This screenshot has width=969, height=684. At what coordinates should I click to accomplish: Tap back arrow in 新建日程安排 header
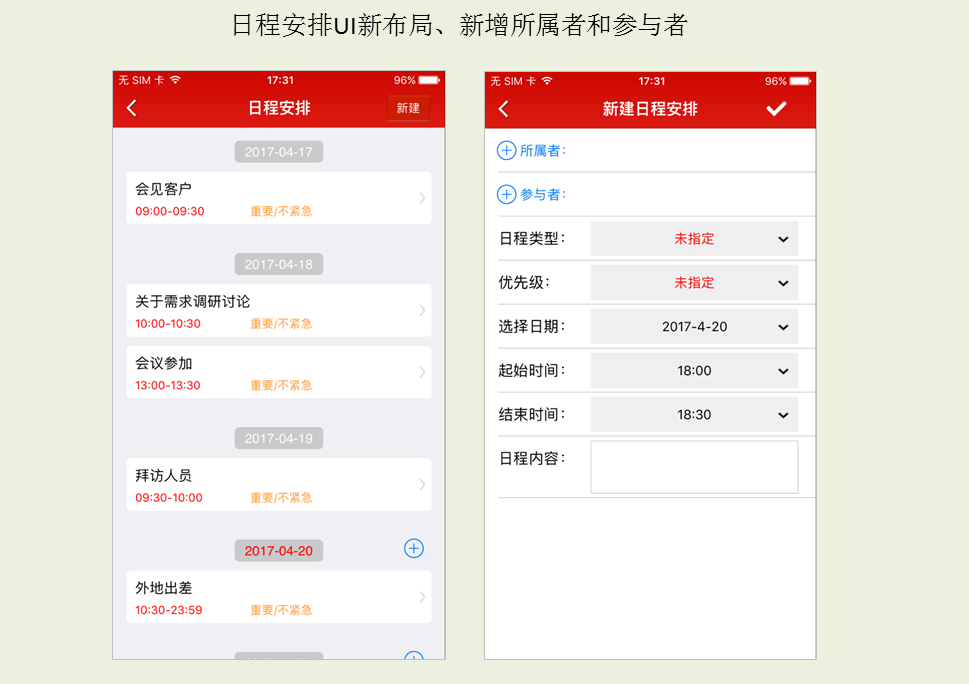tap(503, 109)
